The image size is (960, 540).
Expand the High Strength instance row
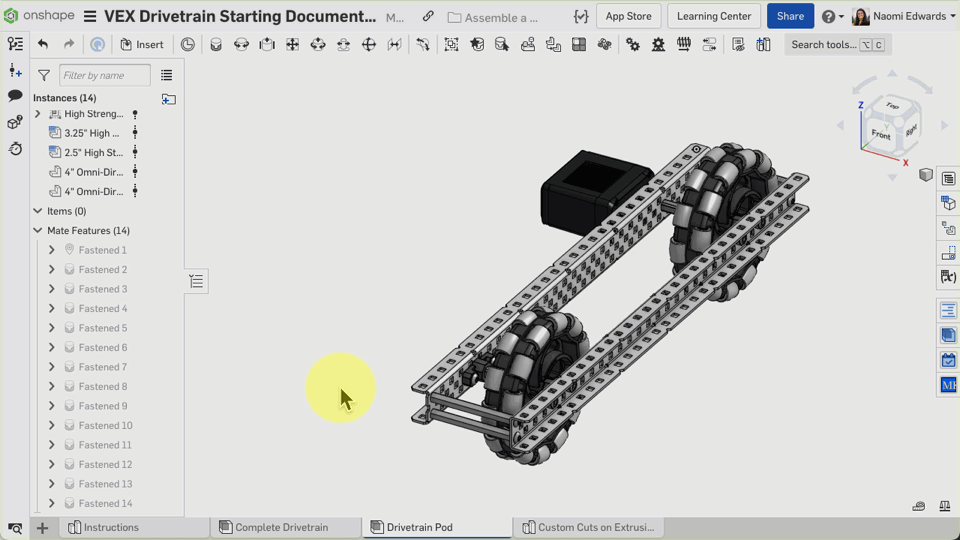click(x=38, y=114)
